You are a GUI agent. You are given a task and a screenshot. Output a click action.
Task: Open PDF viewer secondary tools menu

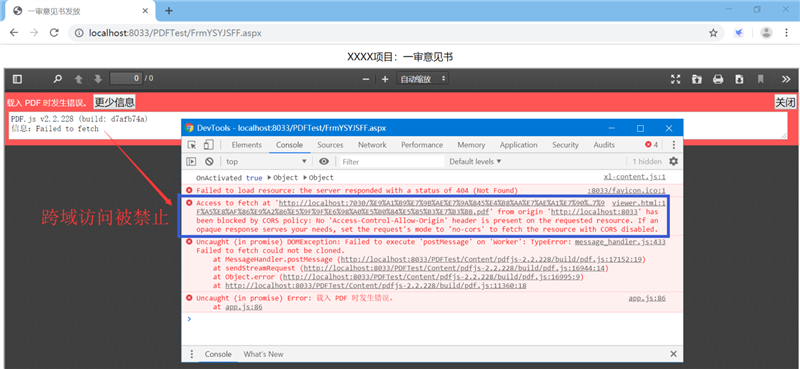[x=786, y=79]
